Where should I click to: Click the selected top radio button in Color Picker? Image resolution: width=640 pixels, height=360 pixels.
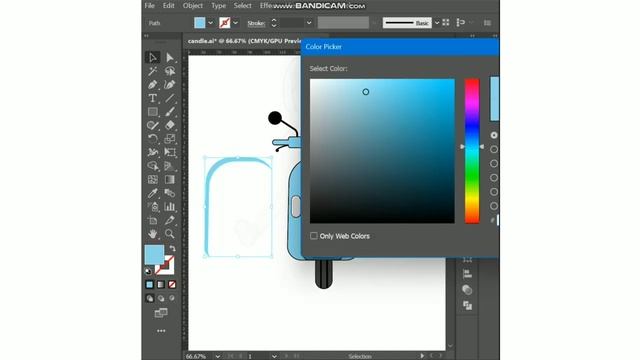pyautogui.click(x=494, y=135)
